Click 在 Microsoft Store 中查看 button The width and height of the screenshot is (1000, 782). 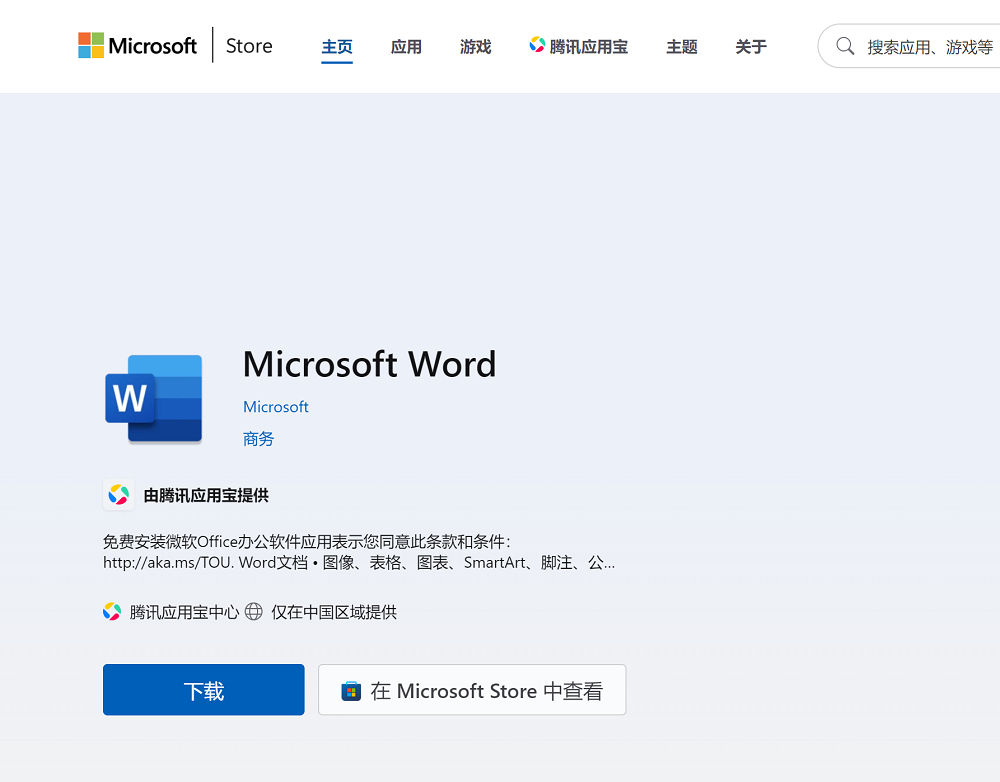coord(472,690)
